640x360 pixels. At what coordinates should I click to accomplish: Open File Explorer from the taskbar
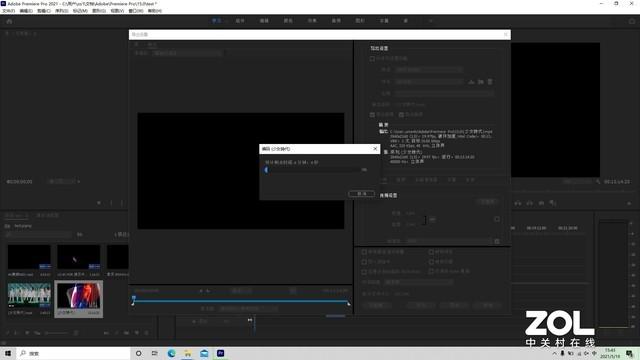(188, 353)
